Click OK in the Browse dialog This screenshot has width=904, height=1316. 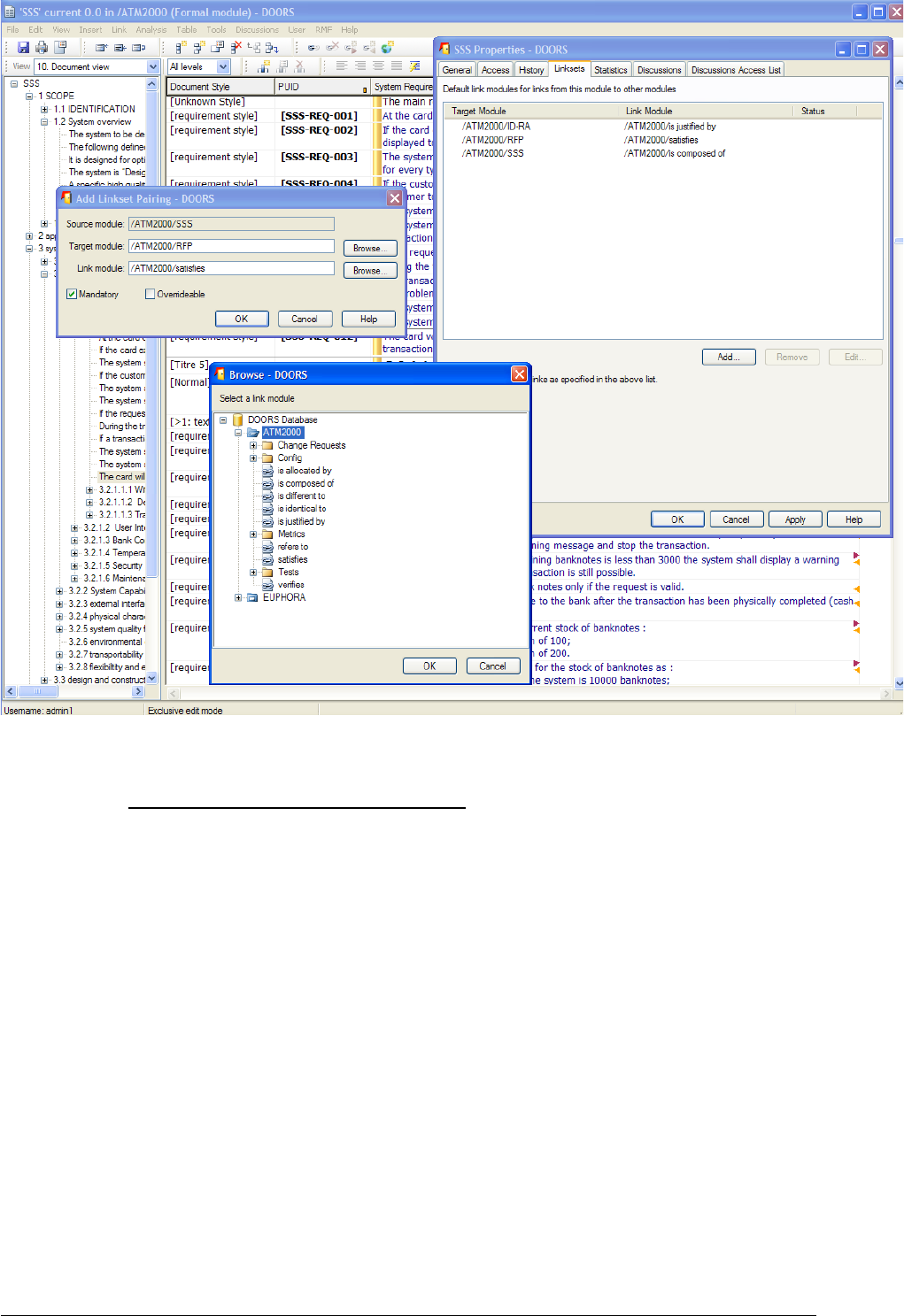pyautogui.click(x=429, y=666)
